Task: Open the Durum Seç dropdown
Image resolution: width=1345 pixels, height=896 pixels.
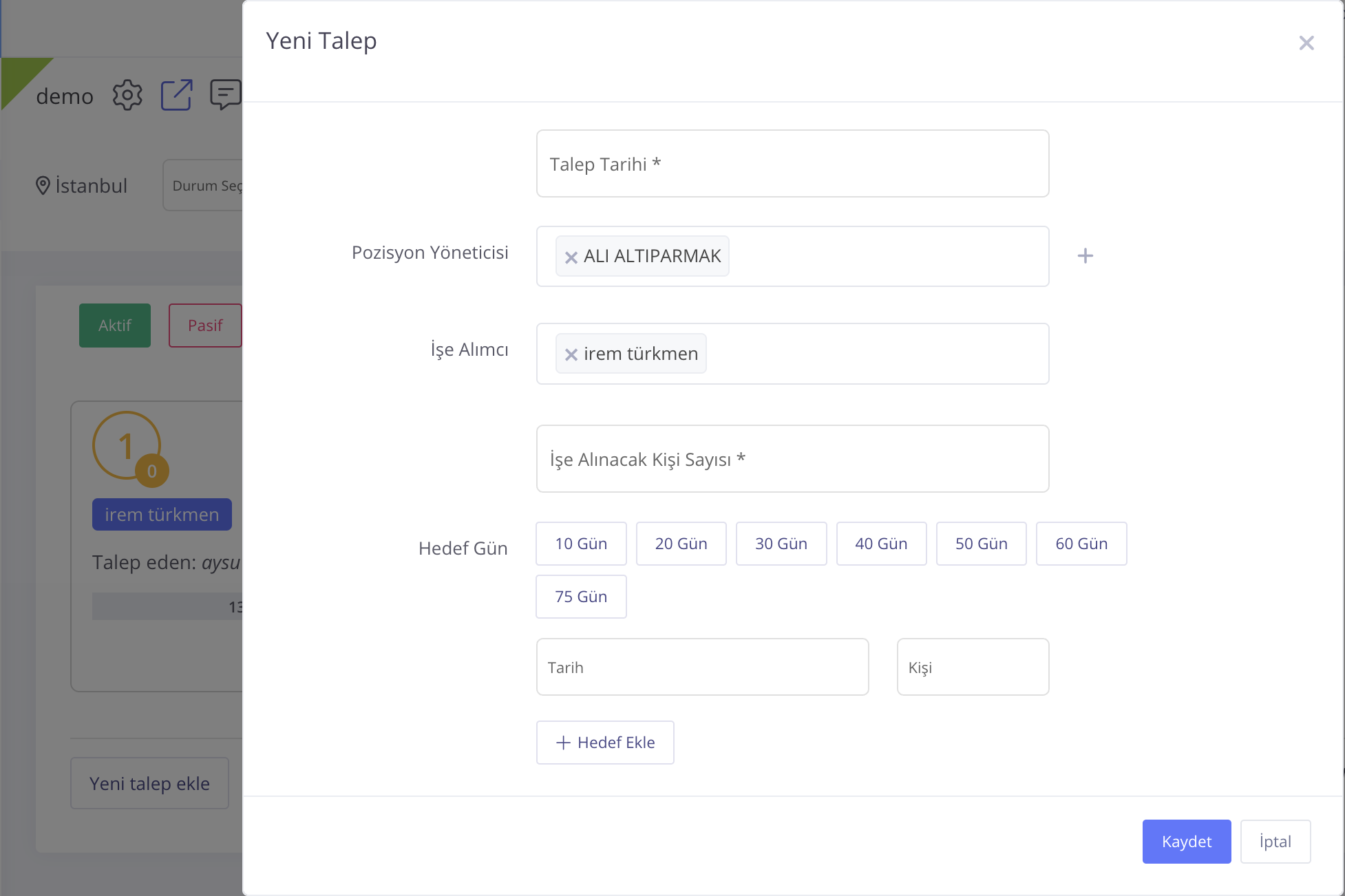Action: coord(204,186)
